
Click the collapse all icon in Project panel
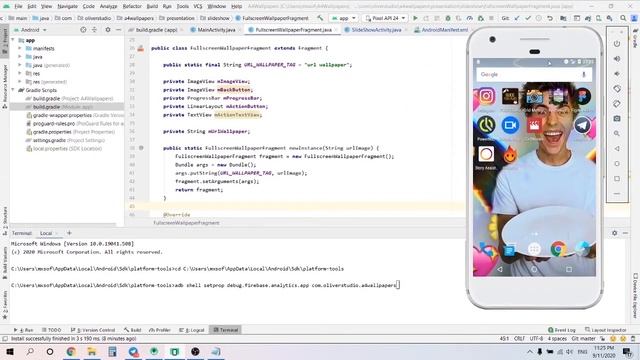(94, 30)
